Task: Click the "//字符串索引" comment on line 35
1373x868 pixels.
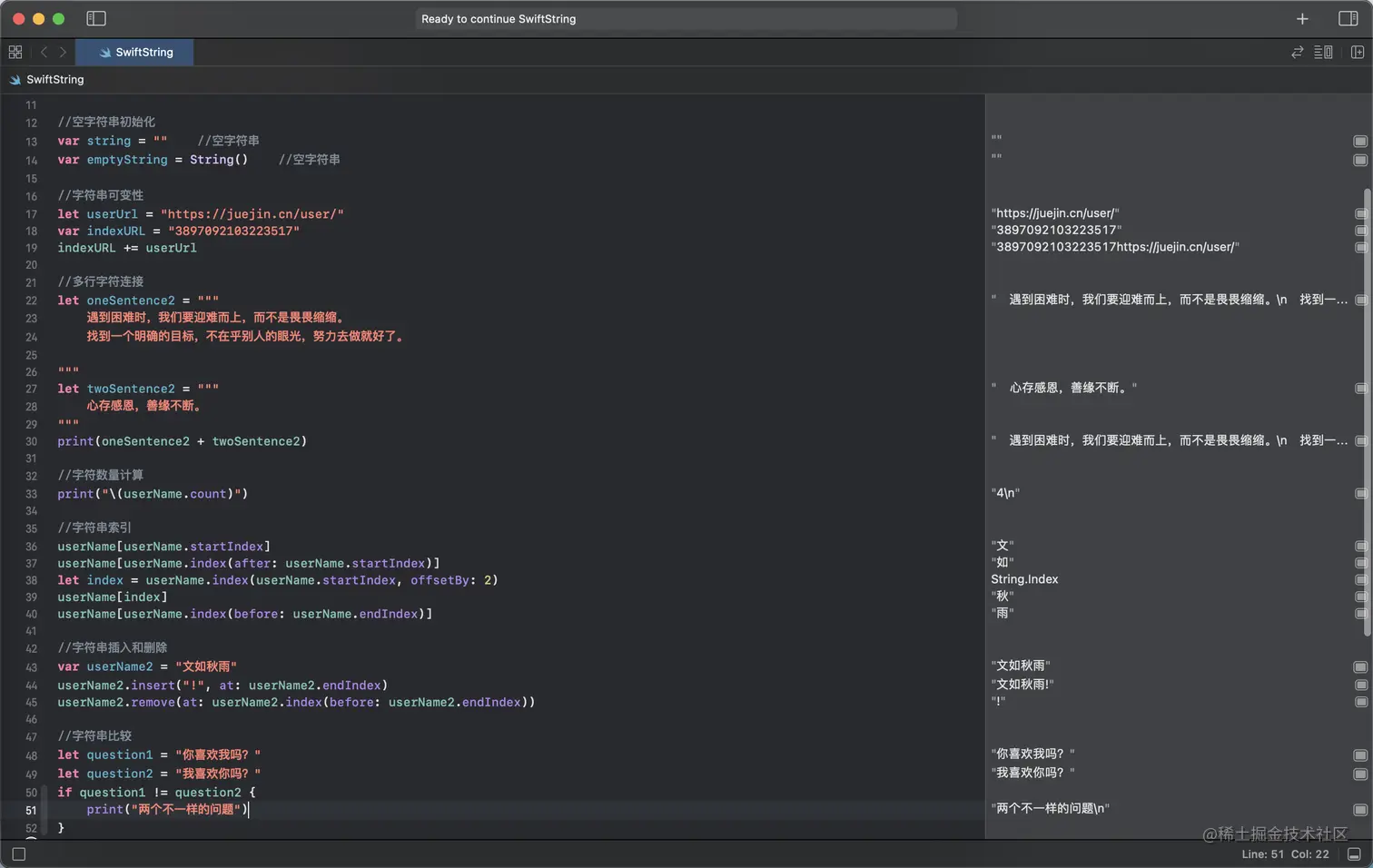Action: [94, 528]
